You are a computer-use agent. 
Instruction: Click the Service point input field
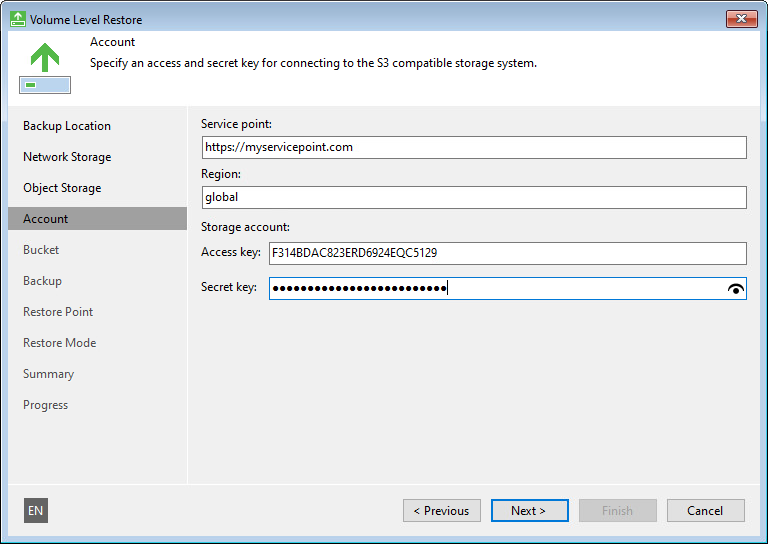click(474, 147)
